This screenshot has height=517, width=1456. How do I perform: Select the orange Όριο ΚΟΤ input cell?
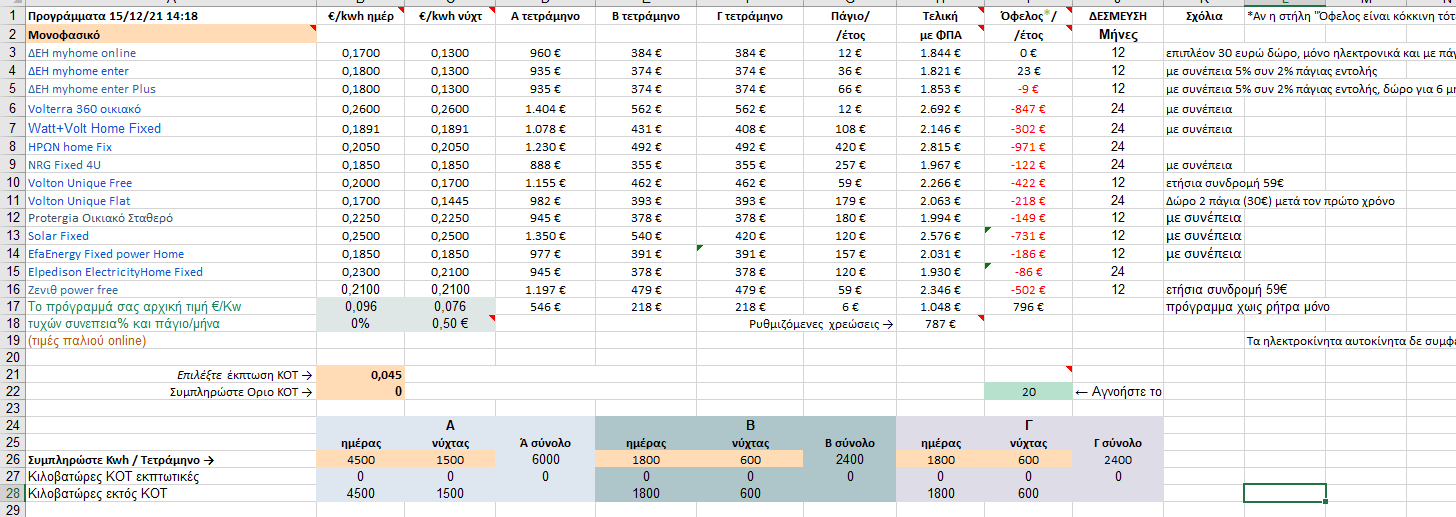pyautogui.click(x=360, y=392)
